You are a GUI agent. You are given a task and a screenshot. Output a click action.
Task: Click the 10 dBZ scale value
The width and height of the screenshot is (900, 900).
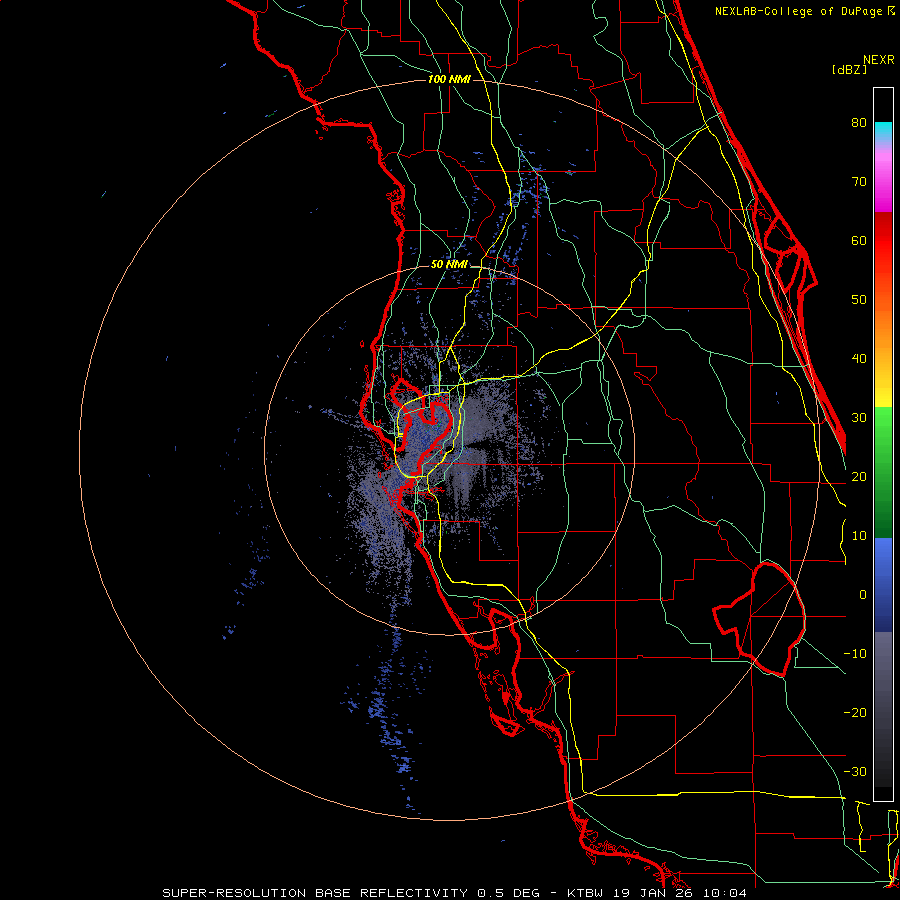click(859, 536)
